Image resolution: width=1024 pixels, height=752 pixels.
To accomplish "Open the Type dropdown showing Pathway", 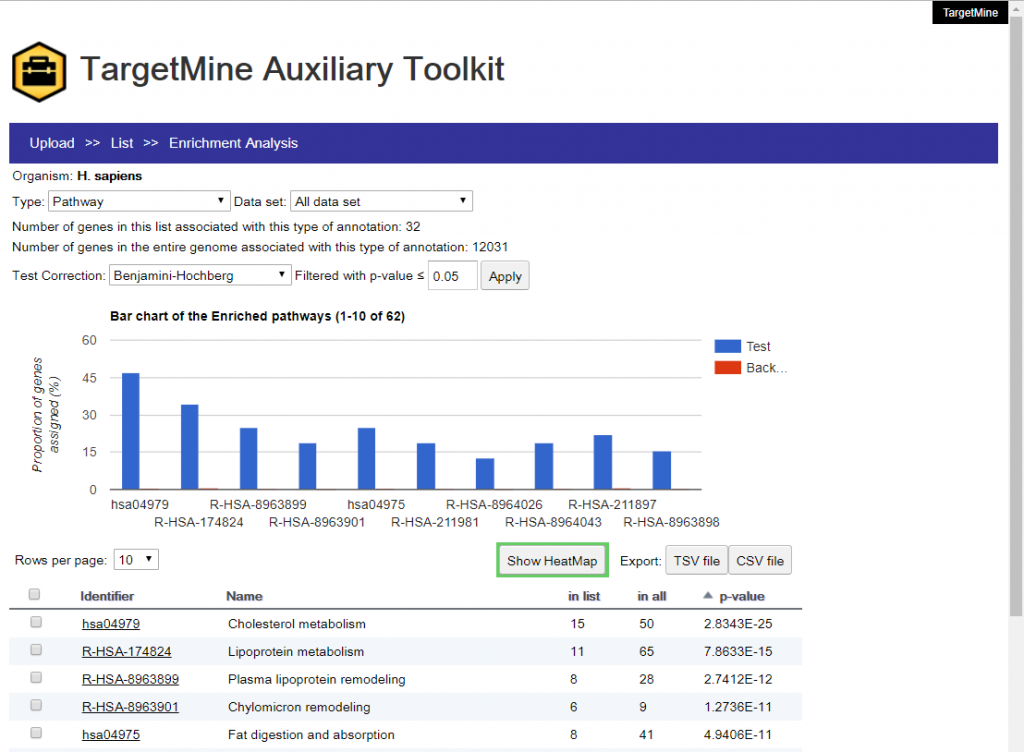I will (138, 200).
